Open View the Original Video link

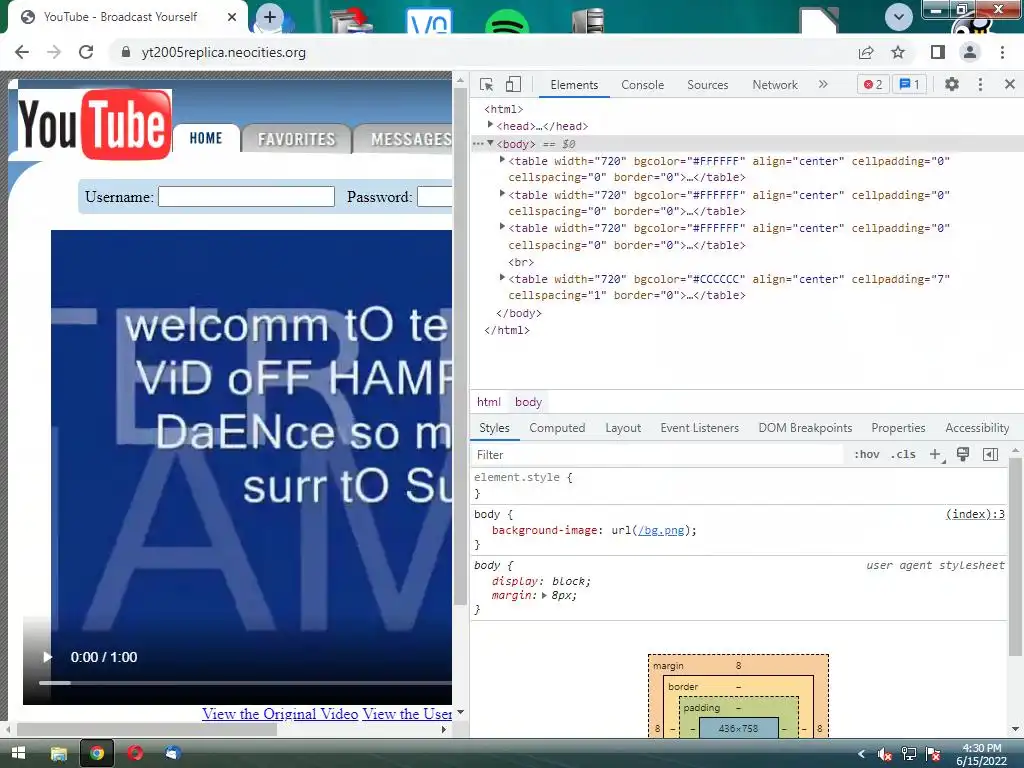280,714
